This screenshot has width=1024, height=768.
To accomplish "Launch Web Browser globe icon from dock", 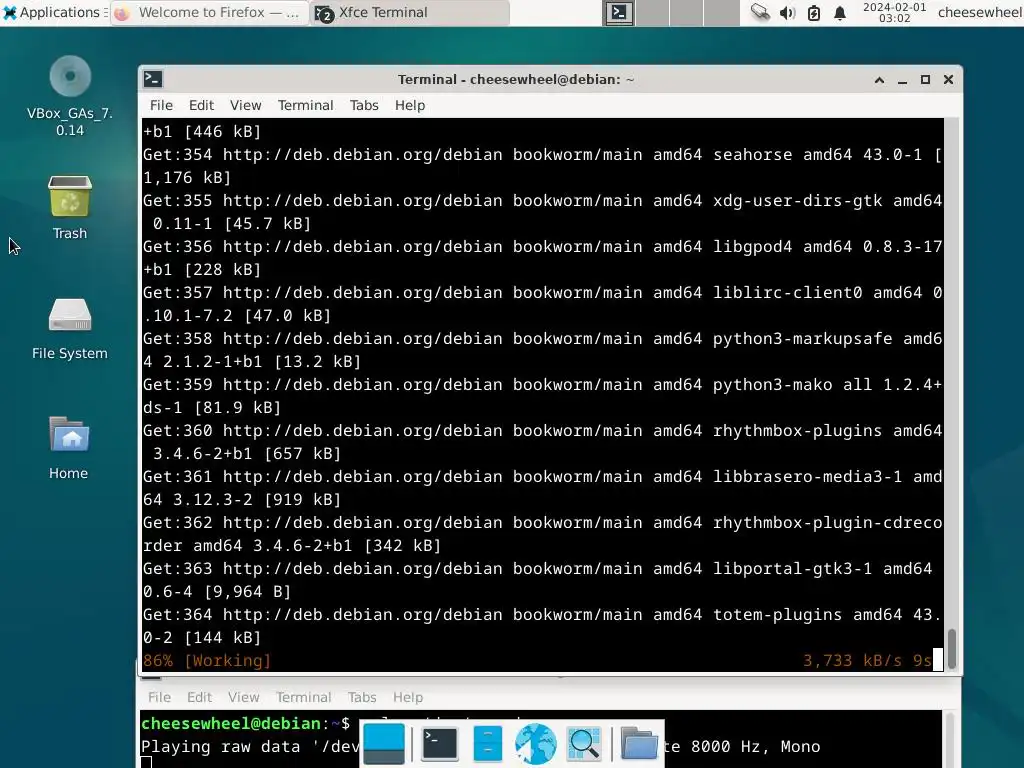I will (x=536, y=744).
